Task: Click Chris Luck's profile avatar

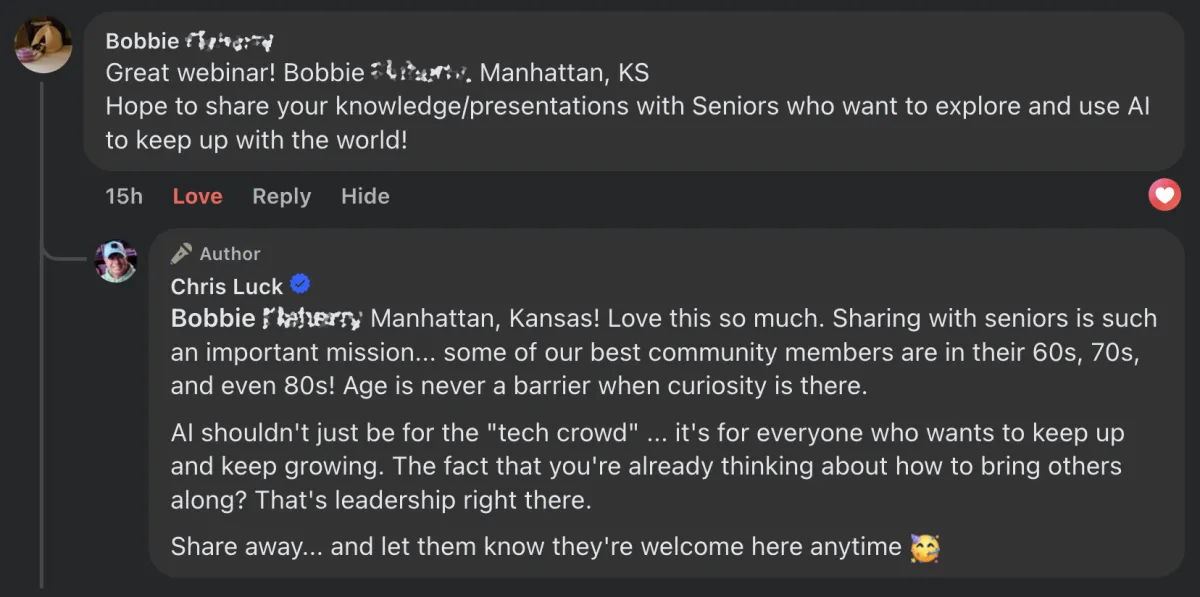Action: point(116,261)
